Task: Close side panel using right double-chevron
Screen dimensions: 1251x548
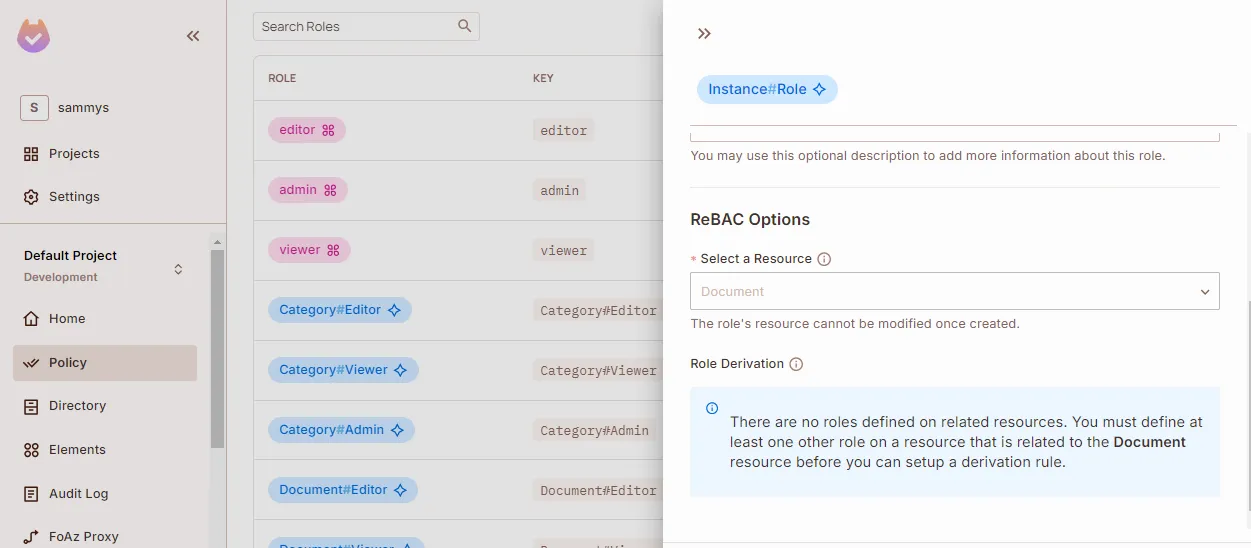Action: (x=704, y=34)
